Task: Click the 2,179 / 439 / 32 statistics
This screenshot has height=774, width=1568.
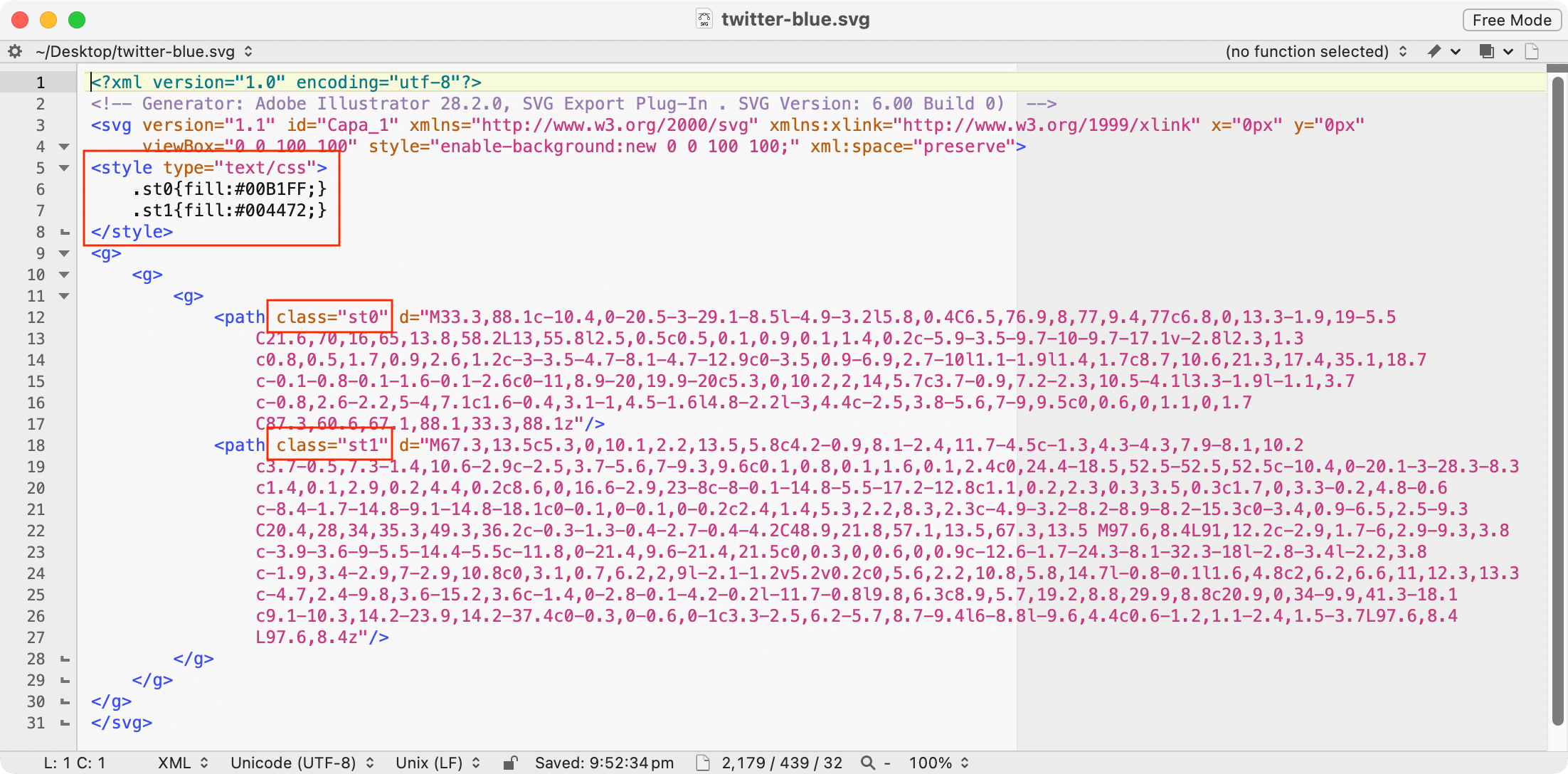Action: pyautogui.click(x=782, y=763)
